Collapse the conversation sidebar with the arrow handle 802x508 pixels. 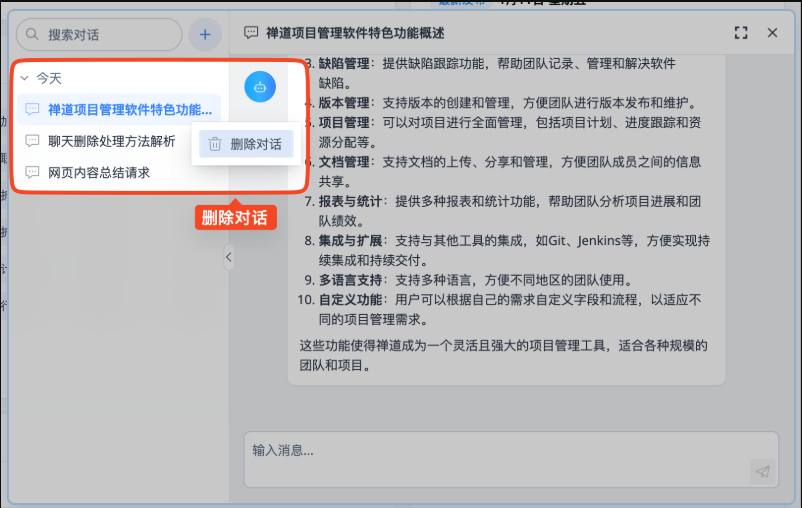coord(229,257)
